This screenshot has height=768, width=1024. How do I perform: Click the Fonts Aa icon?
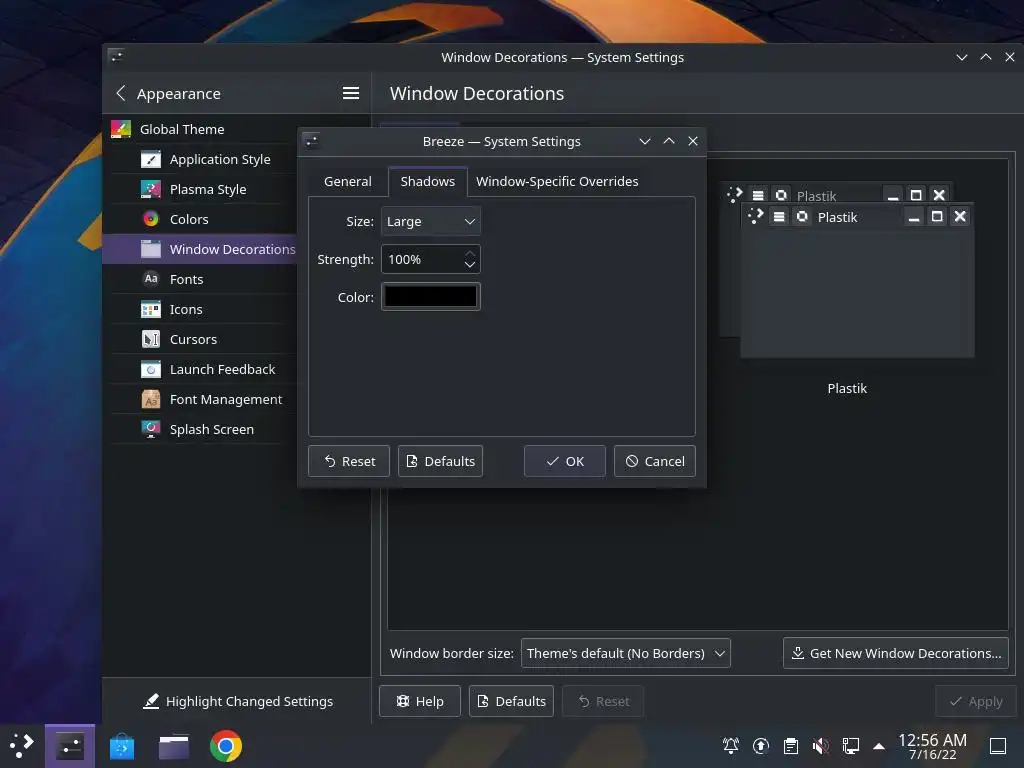point(151,279)
